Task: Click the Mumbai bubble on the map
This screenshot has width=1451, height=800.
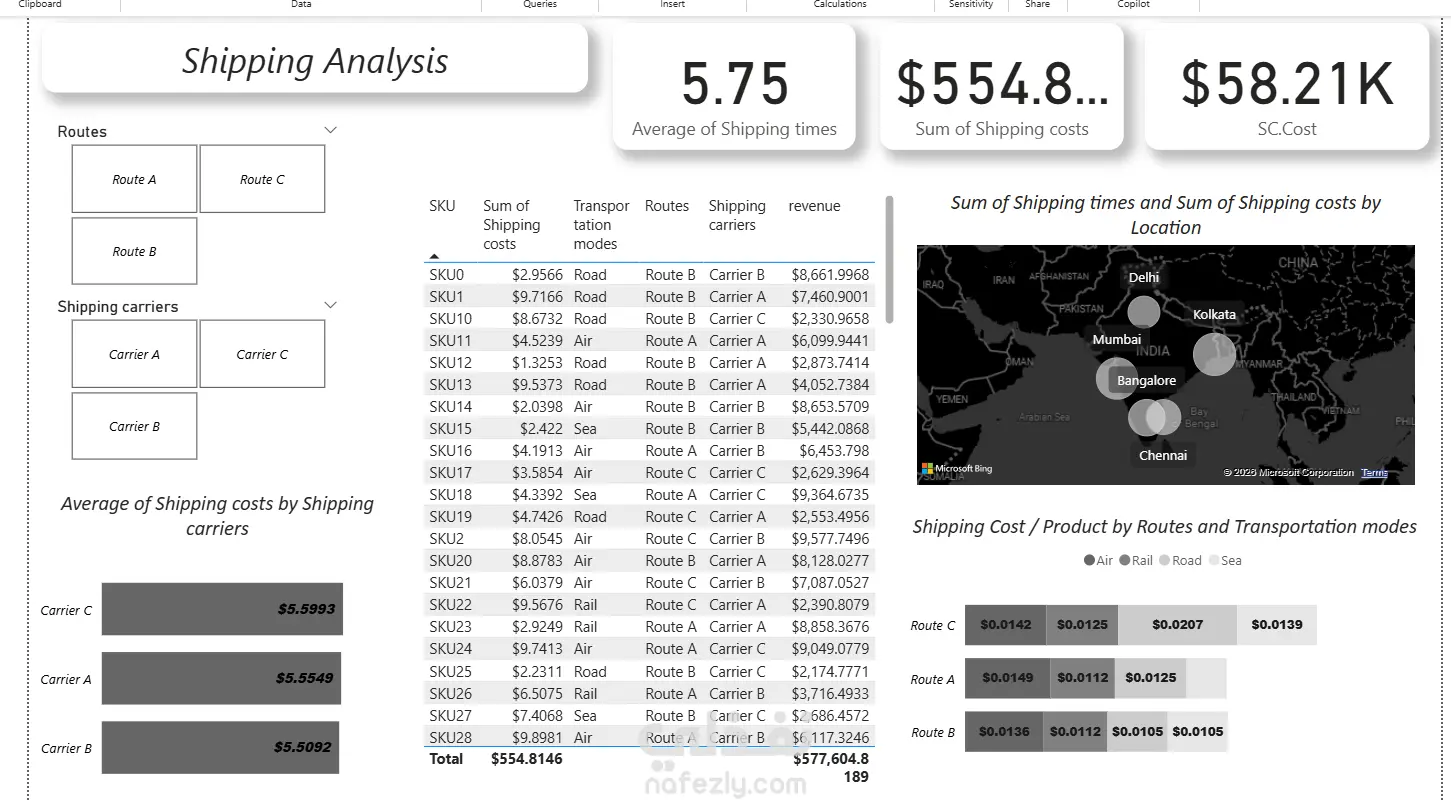Action: tap(1117, 379)
